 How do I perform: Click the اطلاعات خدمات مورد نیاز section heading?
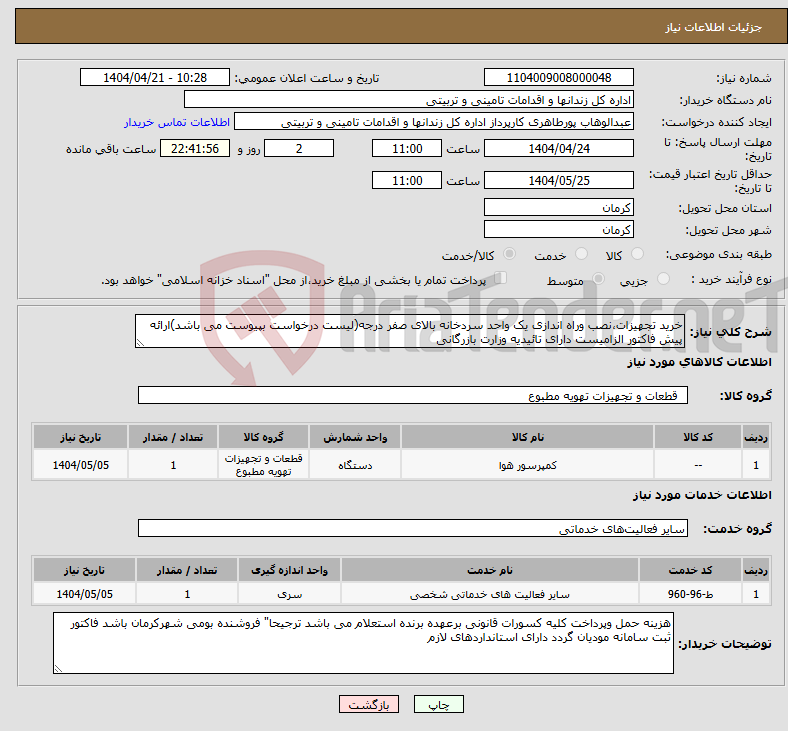click(x=702, y=495)
